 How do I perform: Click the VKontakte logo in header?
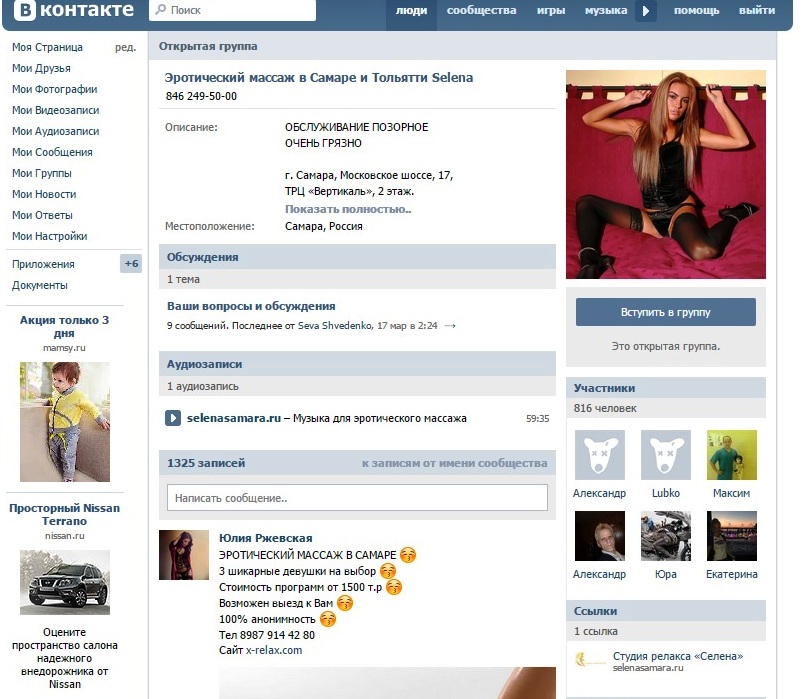click(72, 11)
